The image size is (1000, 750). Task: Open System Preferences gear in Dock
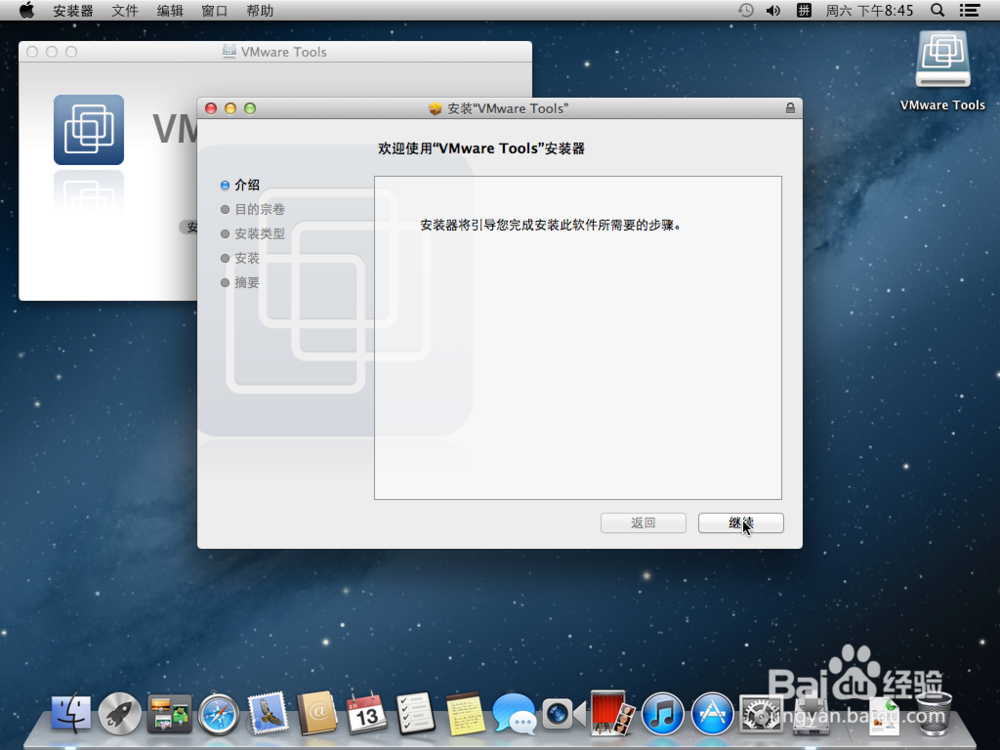tap(761, 713)
